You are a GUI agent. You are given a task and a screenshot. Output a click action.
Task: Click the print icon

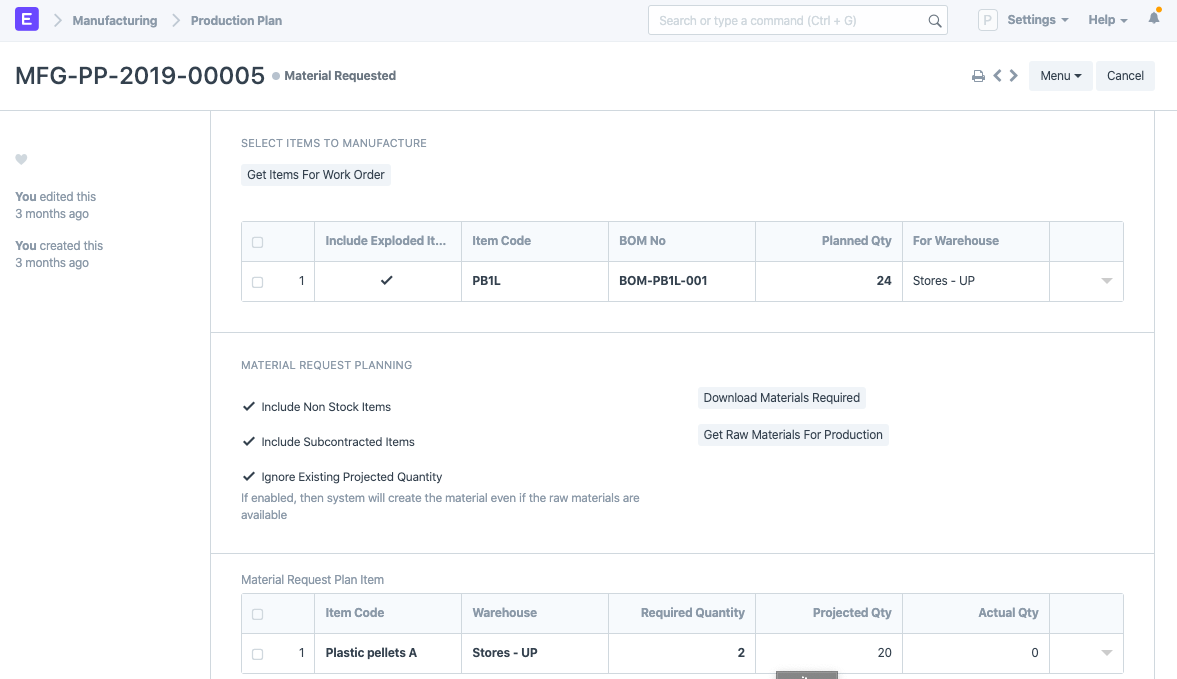pyautogui.click(x=978, y=75)
